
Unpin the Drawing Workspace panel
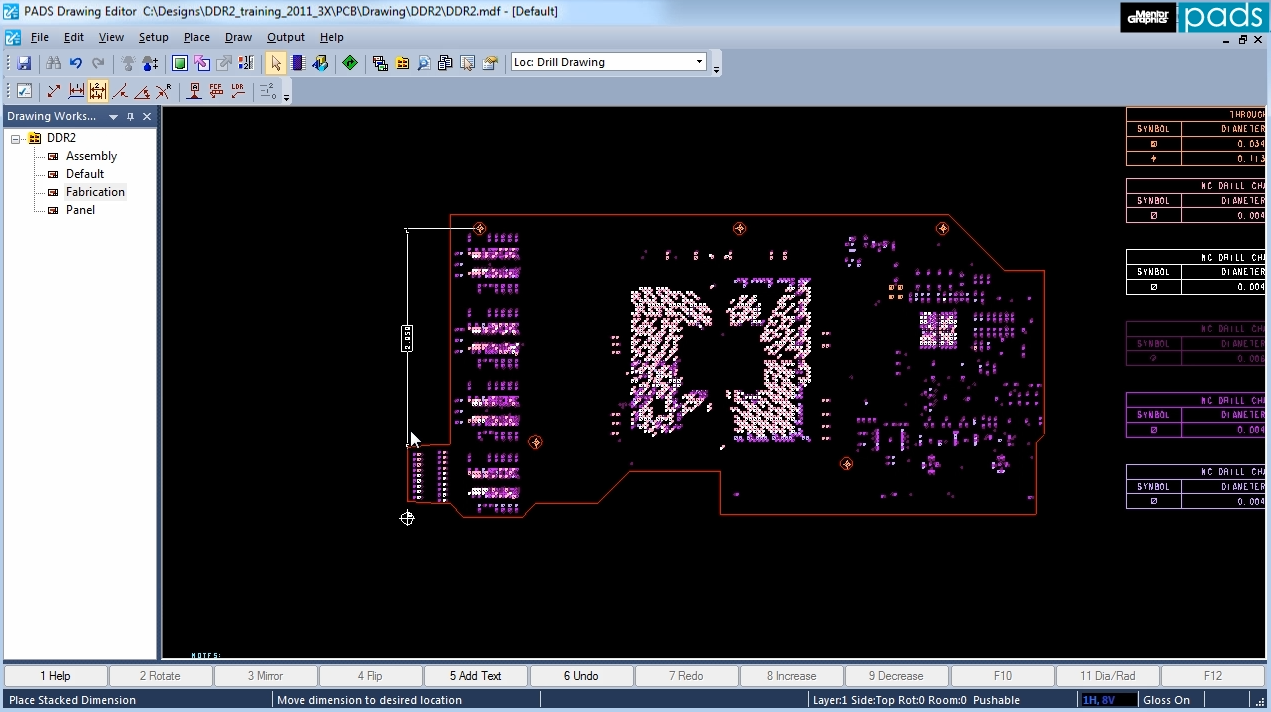point(131,116)
